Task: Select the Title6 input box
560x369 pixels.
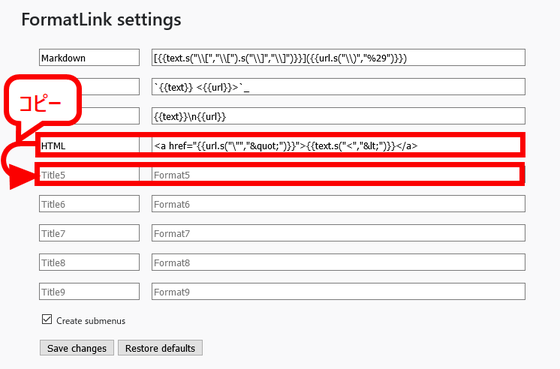Action: coord(89,204)
